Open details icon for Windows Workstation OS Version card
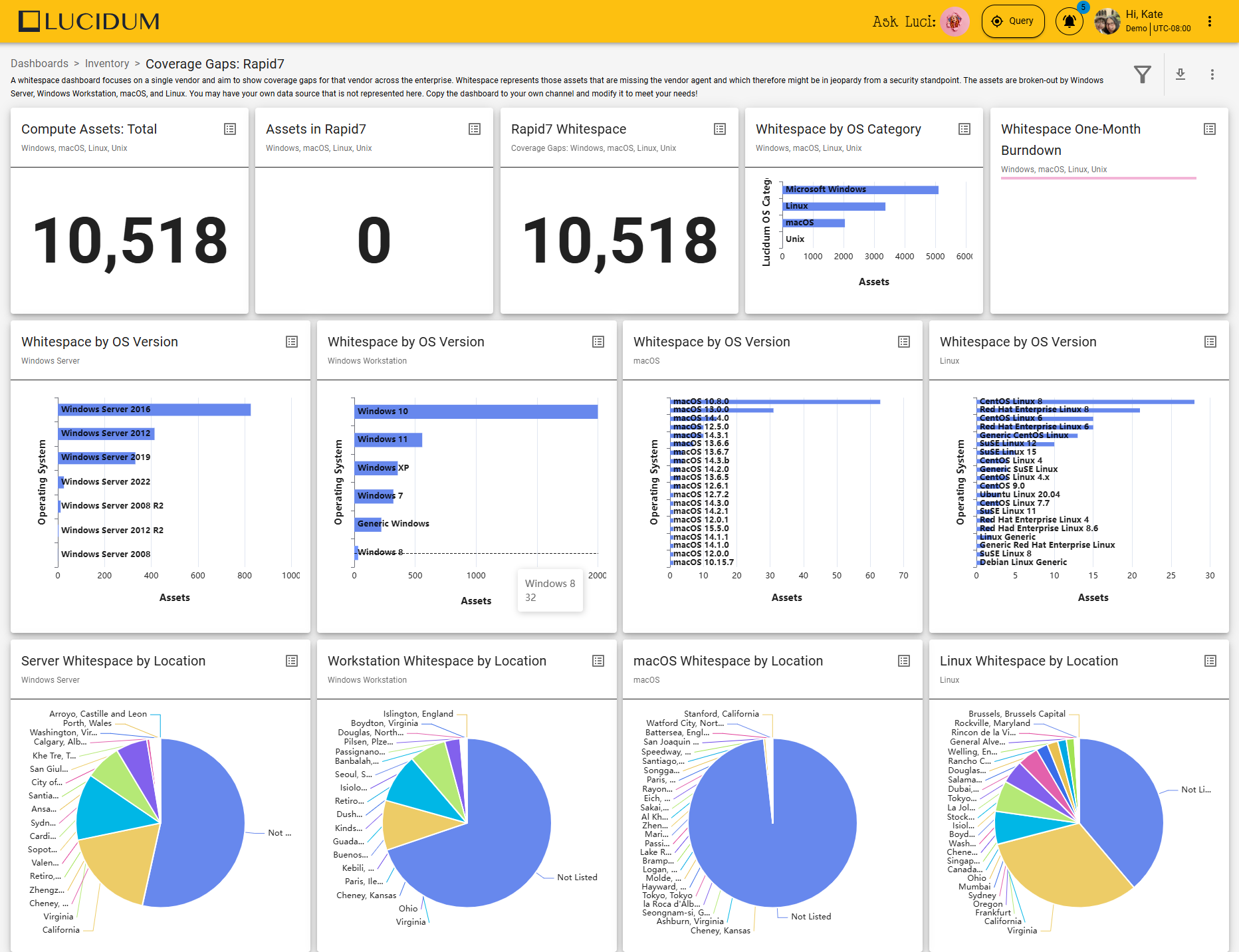 click(598, 342)
